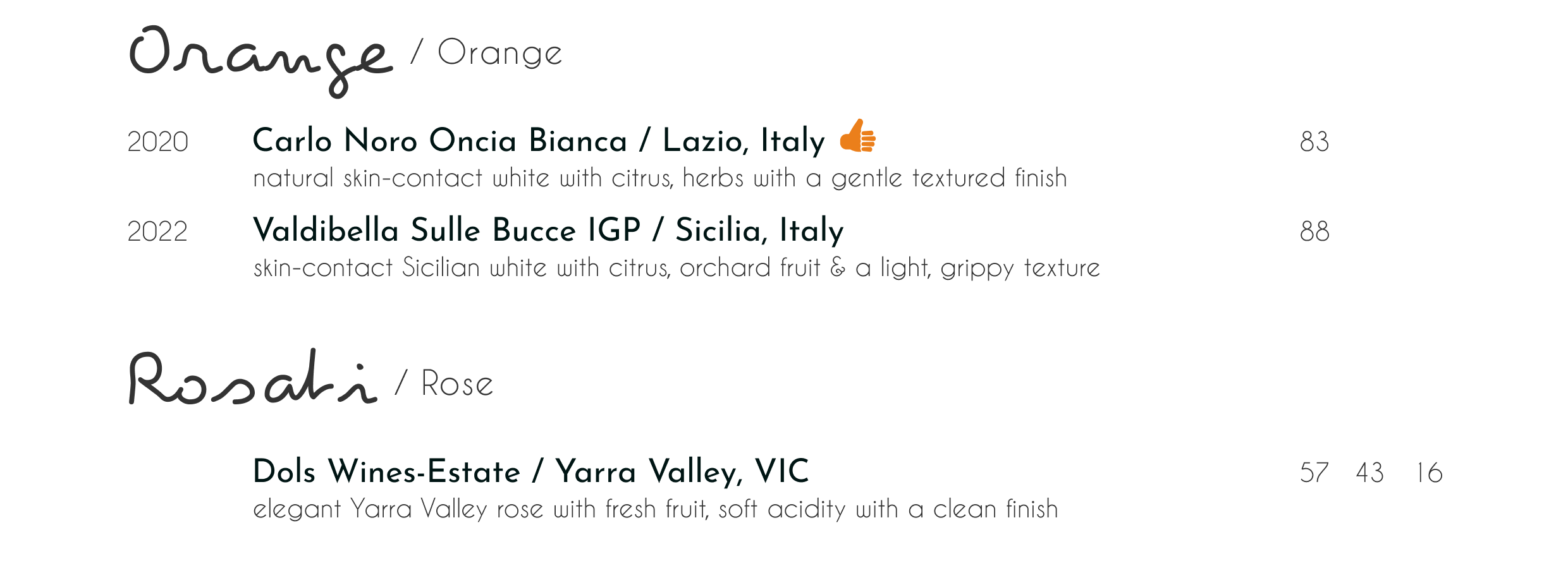Click the handwritten Orange section heading

pyautogui.click(x=259, y=58)
